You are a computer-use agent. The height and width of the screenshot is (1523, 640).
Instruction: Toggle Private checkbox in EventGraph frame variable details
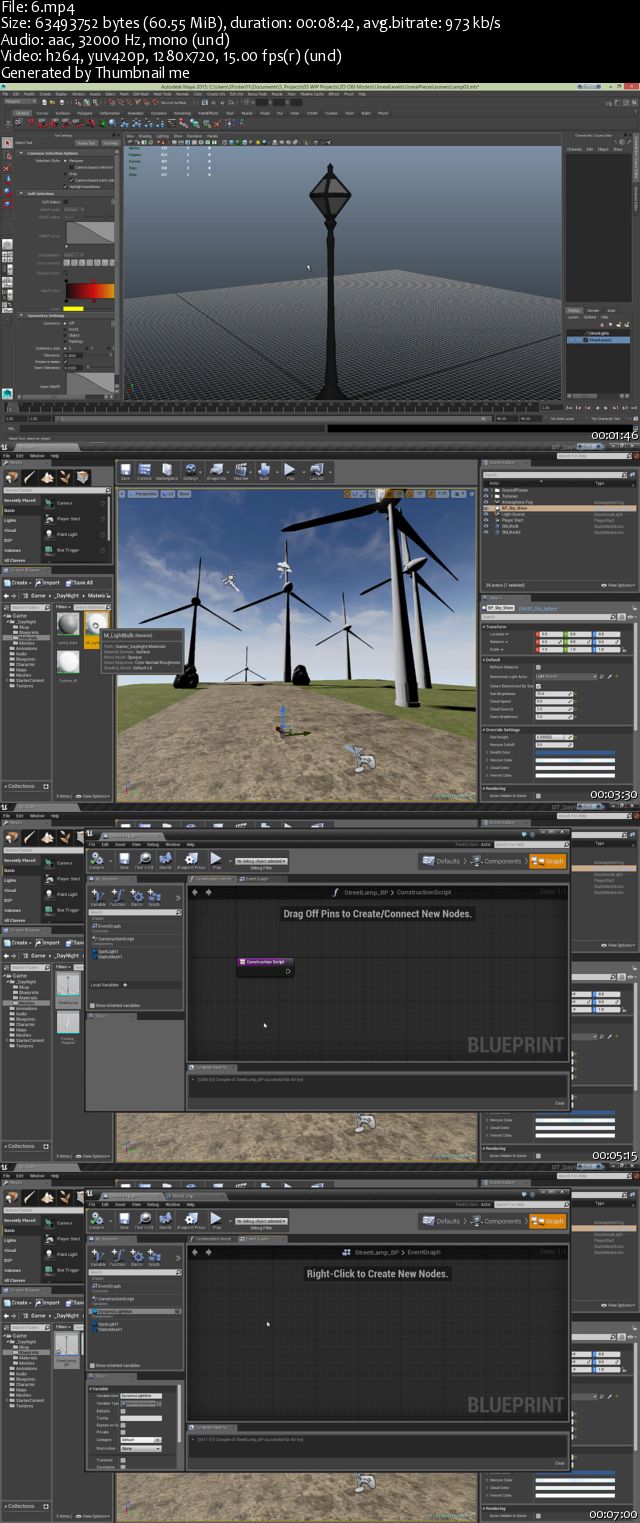(x=123, y=1432)
